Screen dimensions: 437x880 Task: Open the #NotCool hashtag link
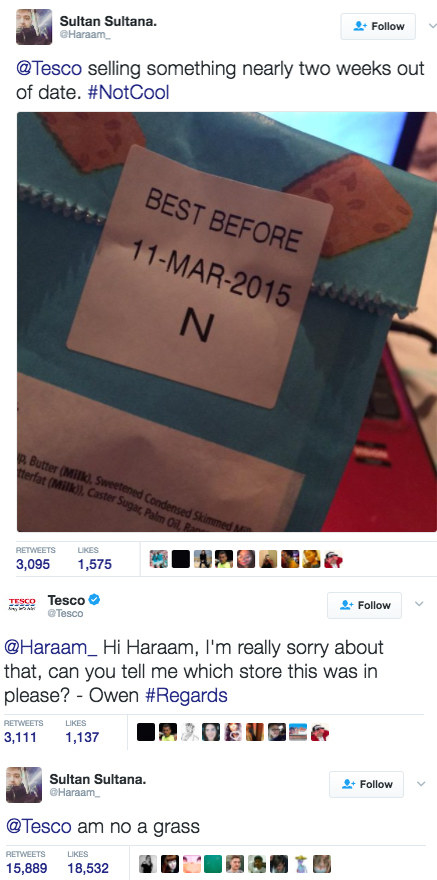128,91
